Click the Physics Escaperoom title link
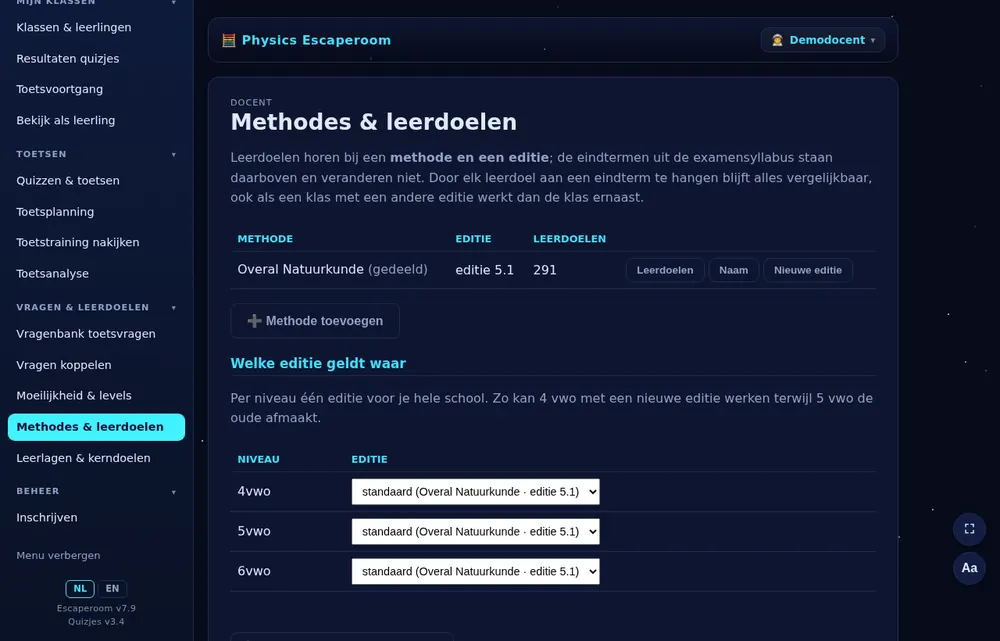The height and width of the screenshot is (641, 1000). (x=316, y=40)
